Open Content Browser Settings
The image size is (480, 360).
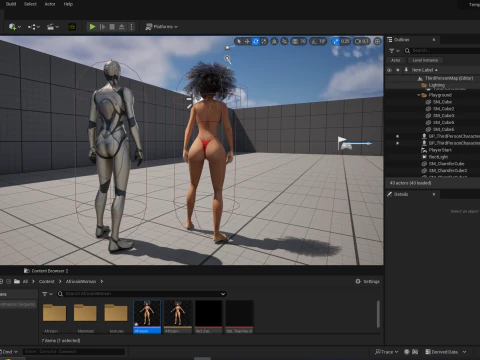pyautogui.click(x=367, y=282)
